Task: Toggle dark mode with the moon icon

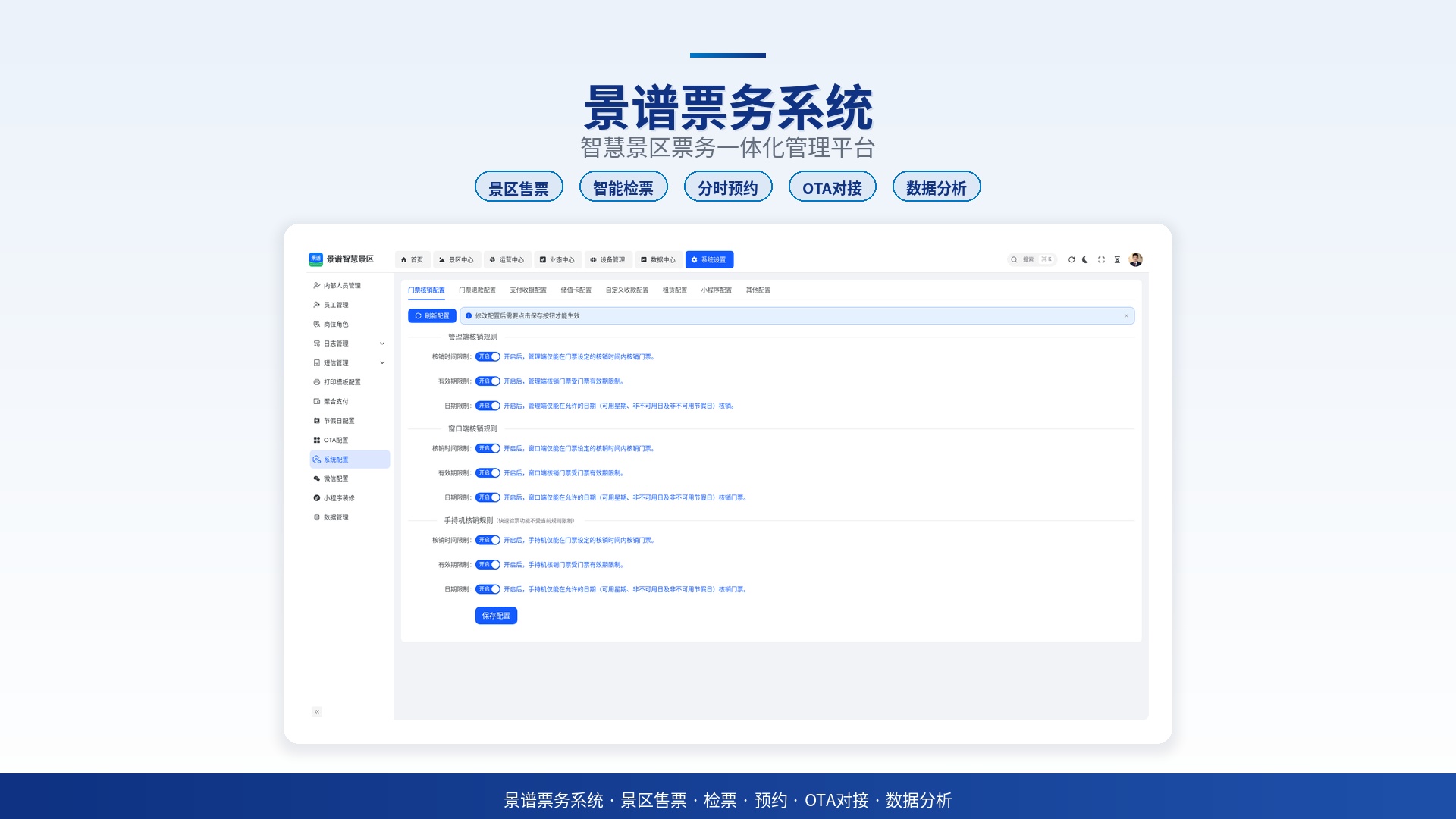Action: [1086, 260]
